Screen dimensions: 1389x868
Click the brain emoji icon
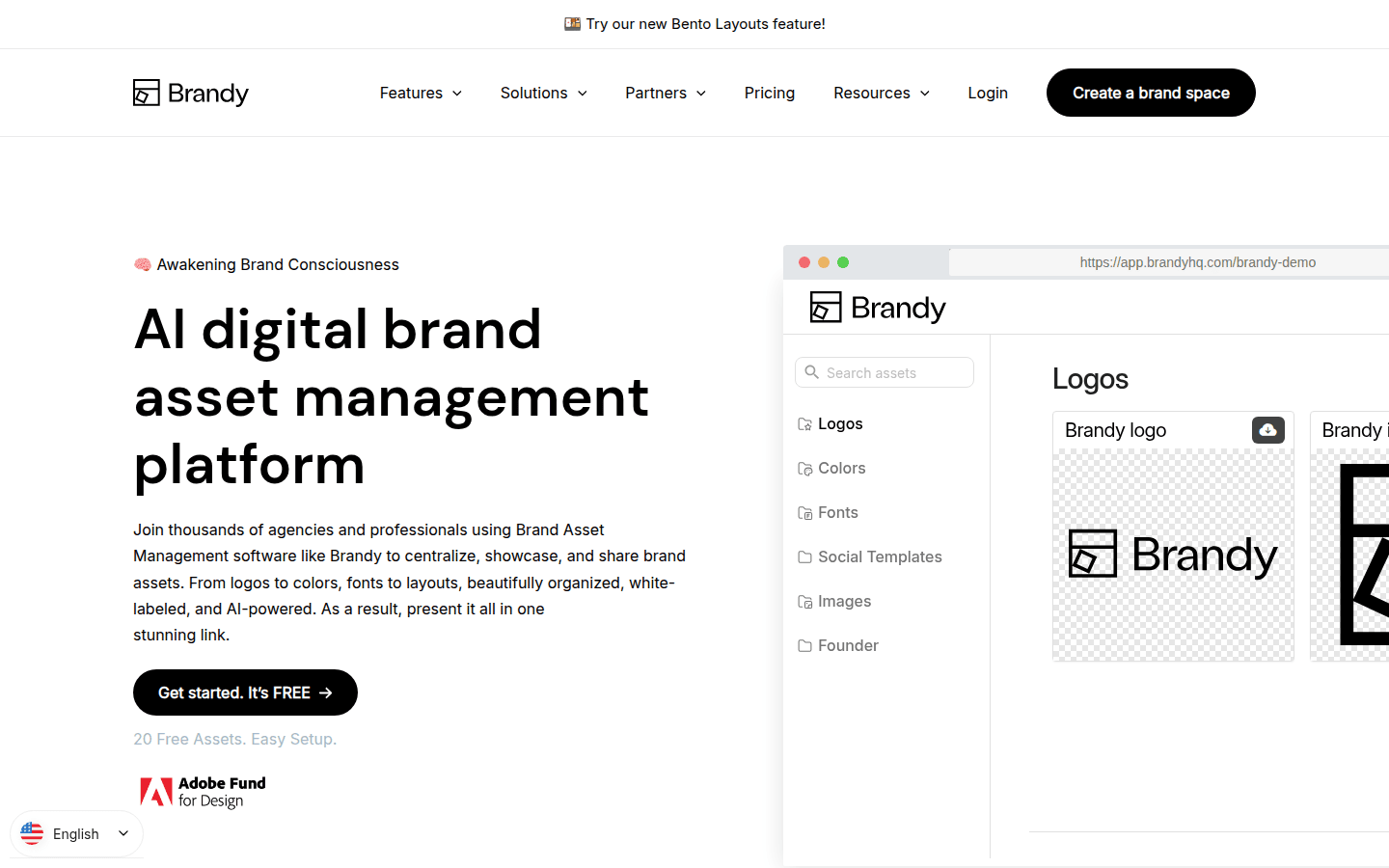pos(143,264)
